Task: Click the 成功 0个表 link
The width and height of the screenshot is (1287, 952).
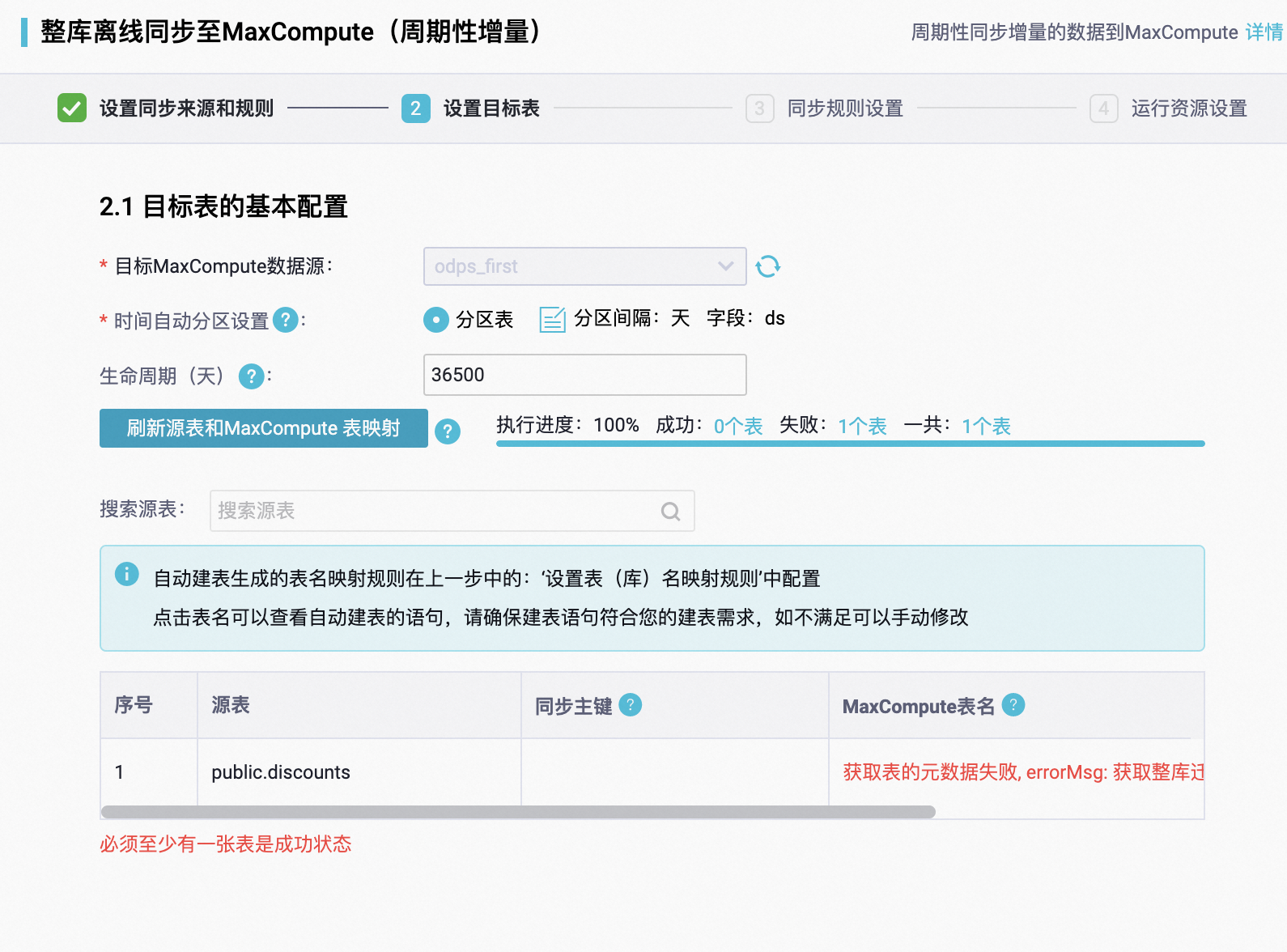Action: click(x=738, y=426)
